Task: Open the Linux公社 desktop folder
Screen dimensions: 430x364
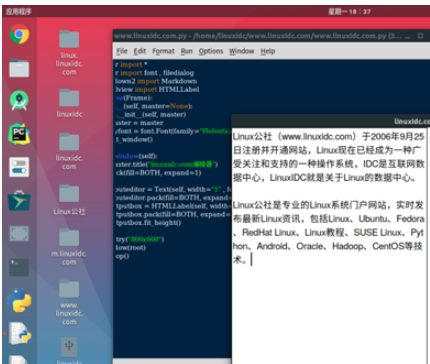Action: point(69,199)
